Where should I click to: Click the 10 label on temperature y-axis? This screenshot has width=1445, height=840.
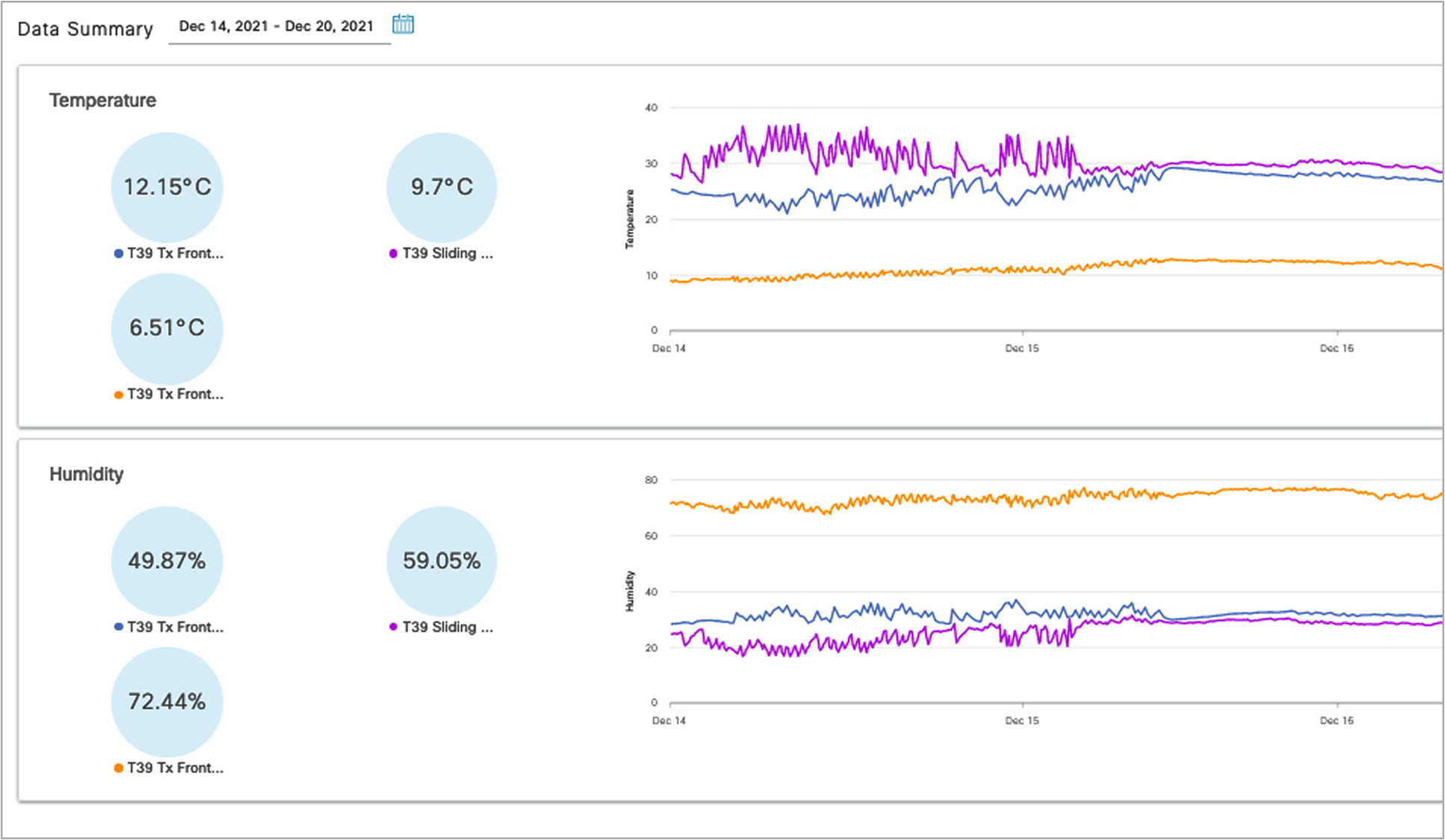click(651, 276)
